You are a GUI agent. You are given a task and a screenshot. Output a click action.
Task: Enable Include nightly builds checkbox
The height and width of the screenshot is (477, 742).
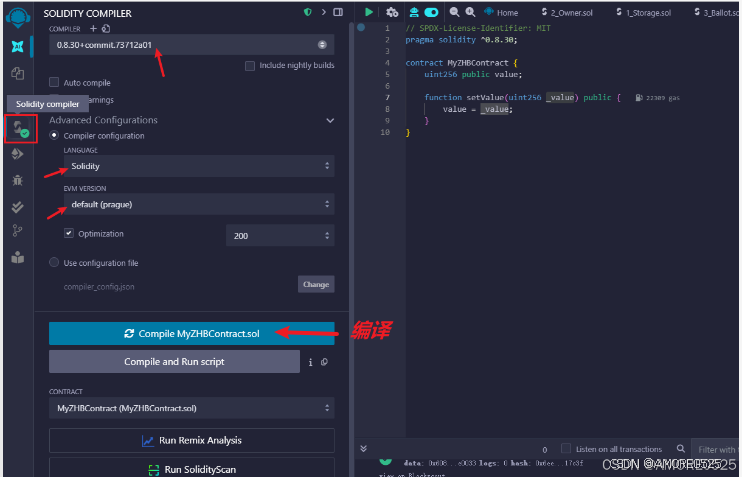[250, 66]
